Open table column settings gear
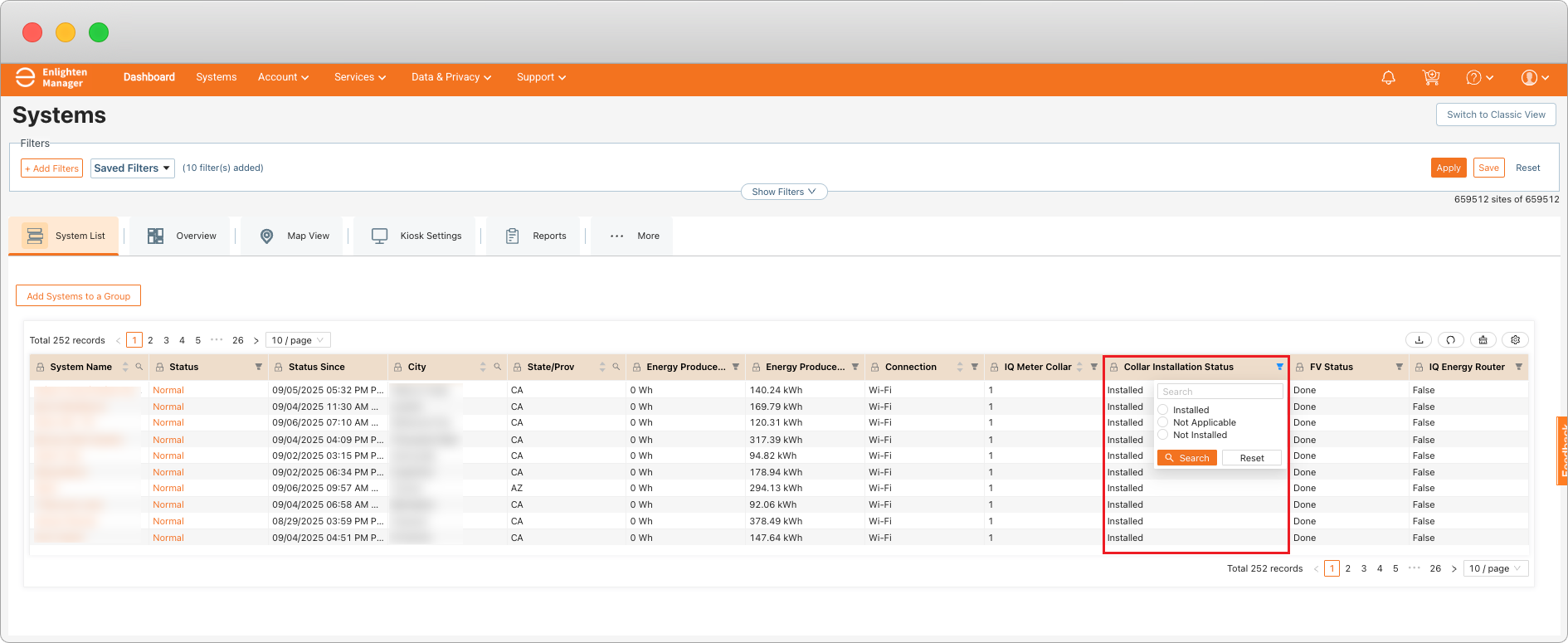Viewport: 1568px width, 643px height. point(1516,339)
